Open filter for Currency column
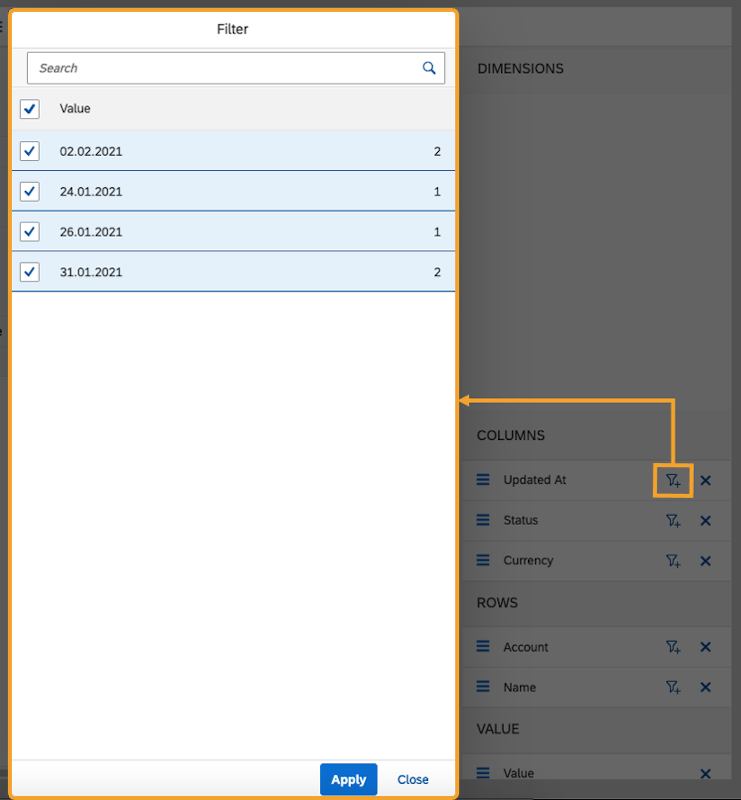741x800 pixels. click(x=673, y=561)
